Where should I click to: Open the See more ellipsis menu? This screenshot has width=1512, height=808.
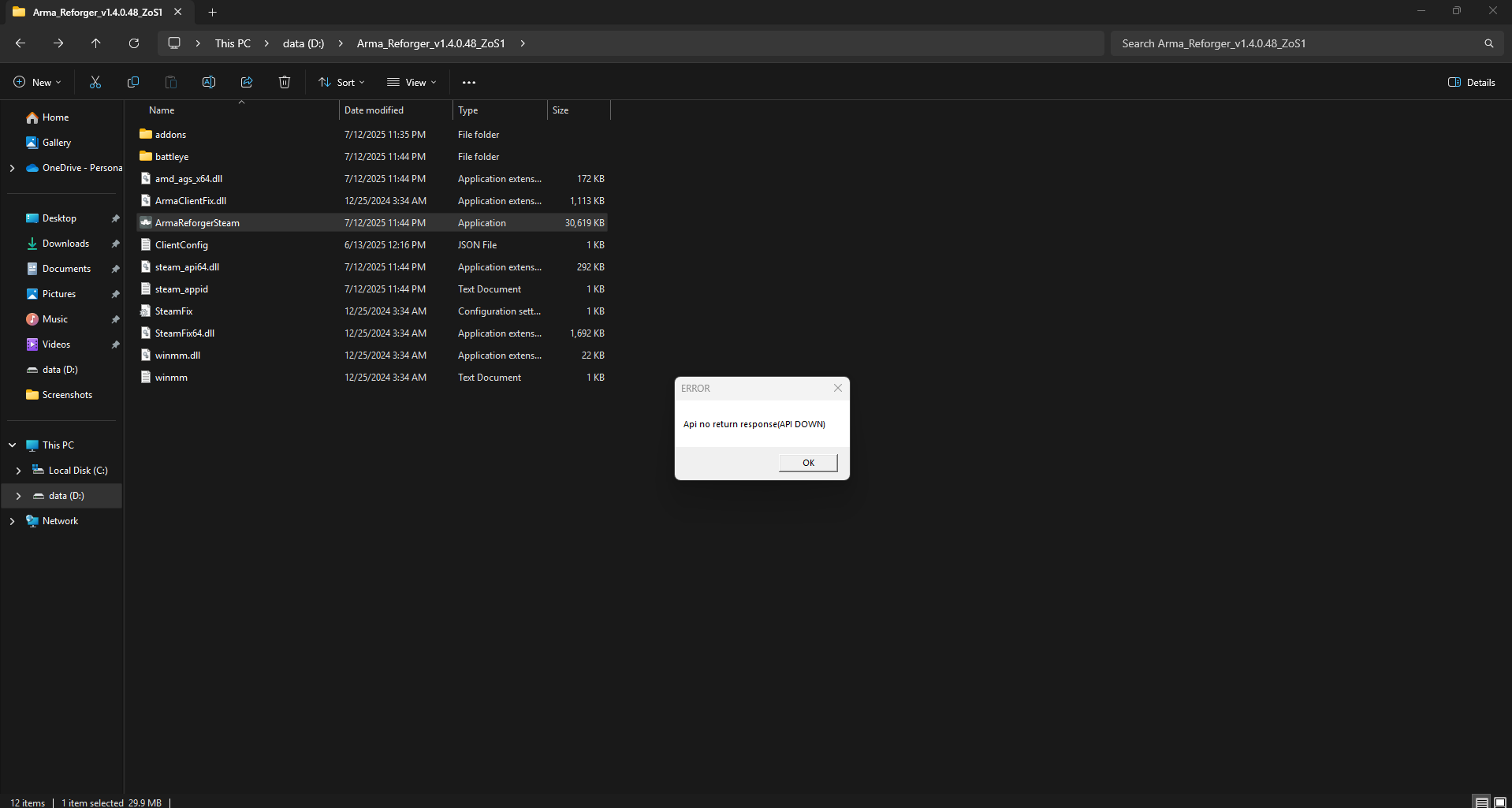coord(469,82)
